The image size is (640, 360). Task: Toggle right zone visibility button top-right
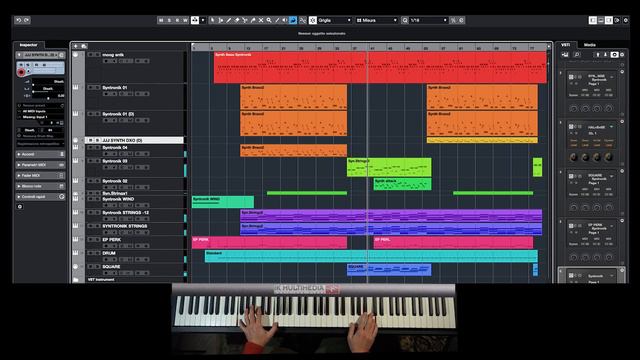[x=609, y=20]
